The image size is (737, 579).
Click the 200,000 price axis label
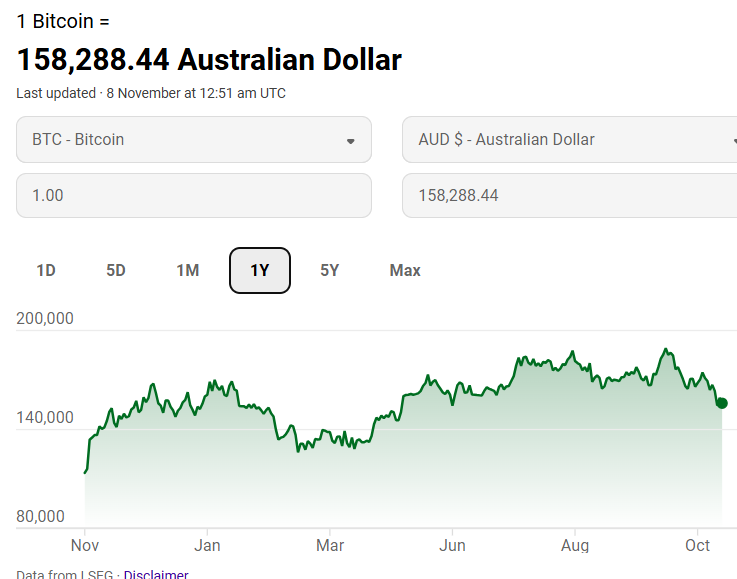click(45, 319)
